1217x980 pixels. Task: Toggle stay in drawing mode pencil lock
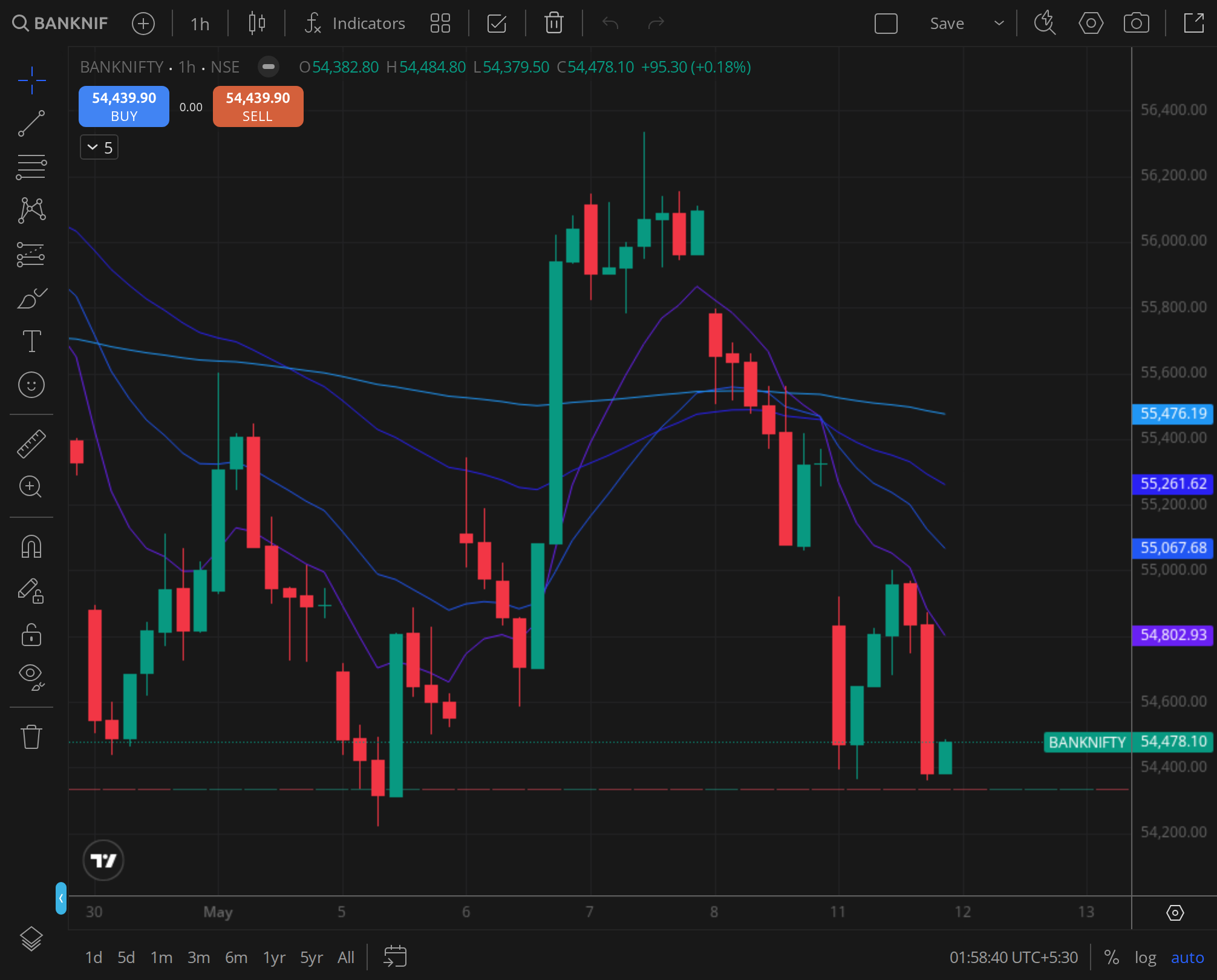pos(31,591)
